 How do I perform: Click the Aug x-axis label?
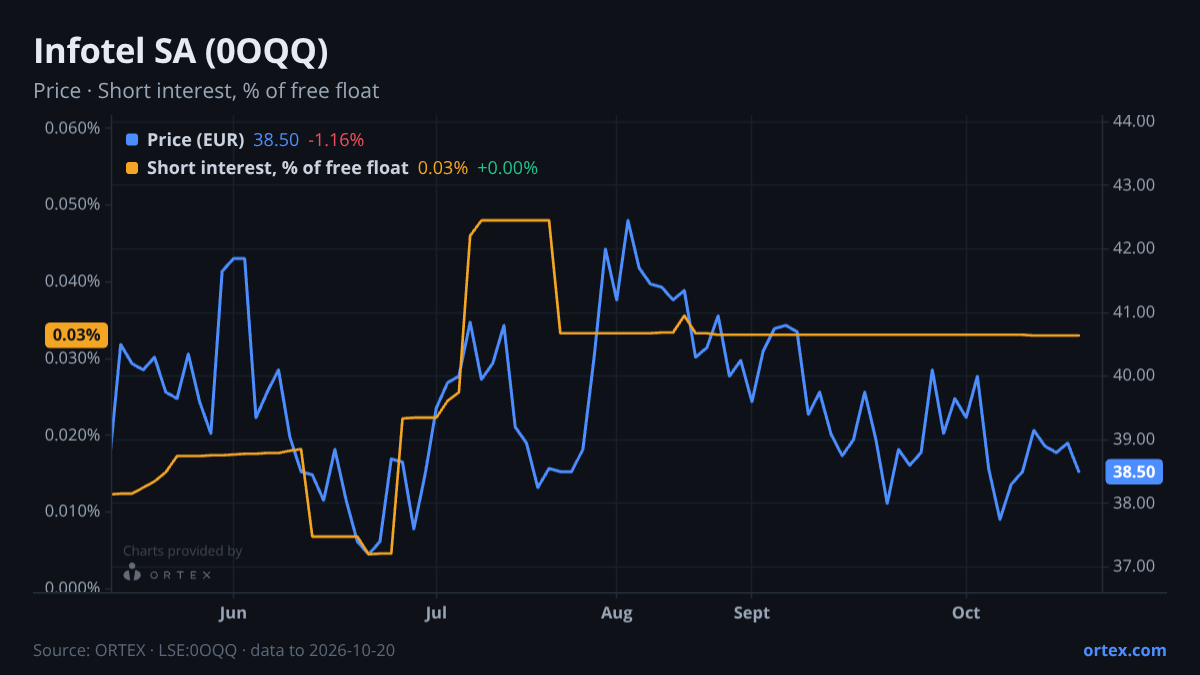pyautogui.click(x=617, y=613)
